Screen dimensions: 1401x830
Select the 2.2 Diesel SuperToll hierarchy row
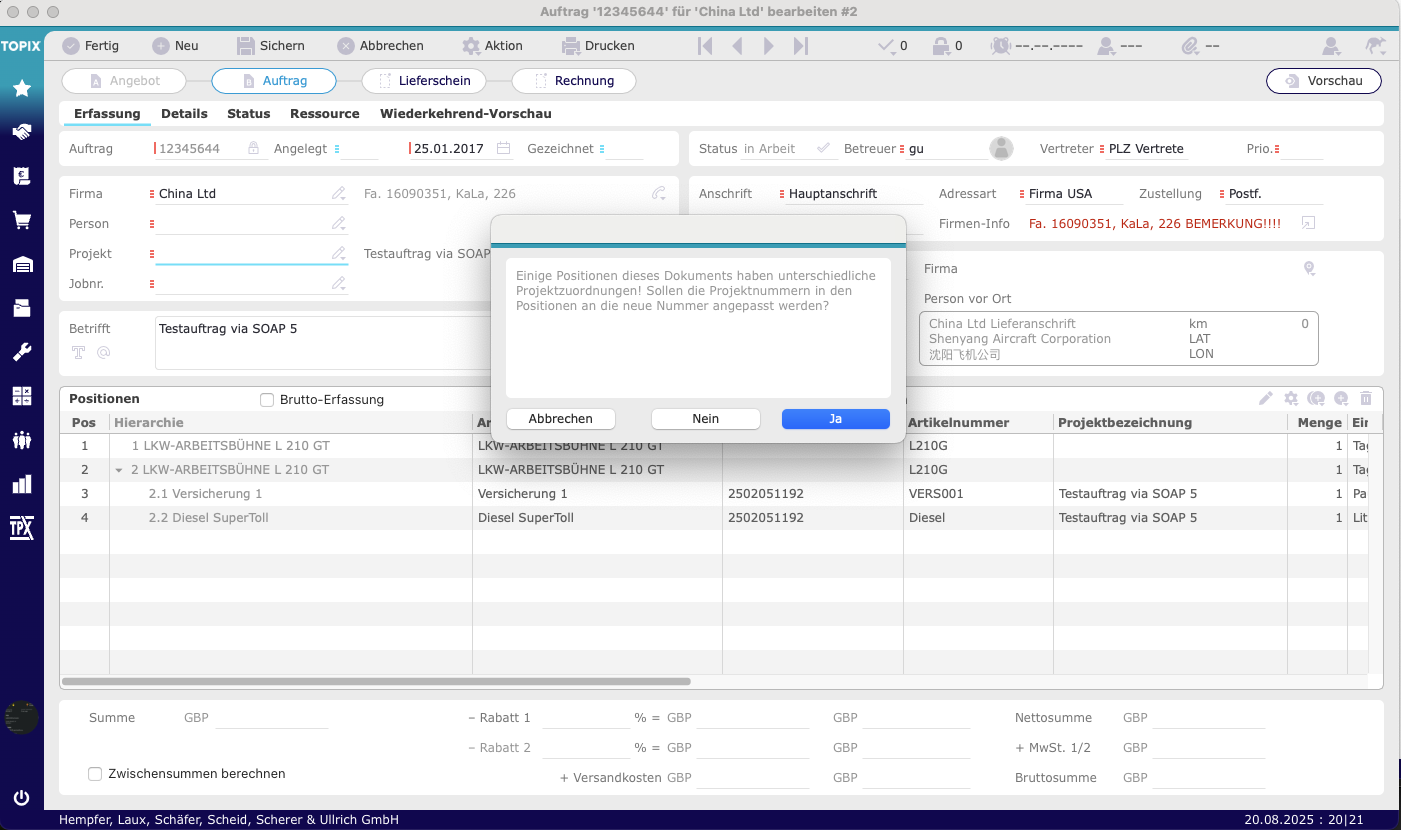coord(291,518)
